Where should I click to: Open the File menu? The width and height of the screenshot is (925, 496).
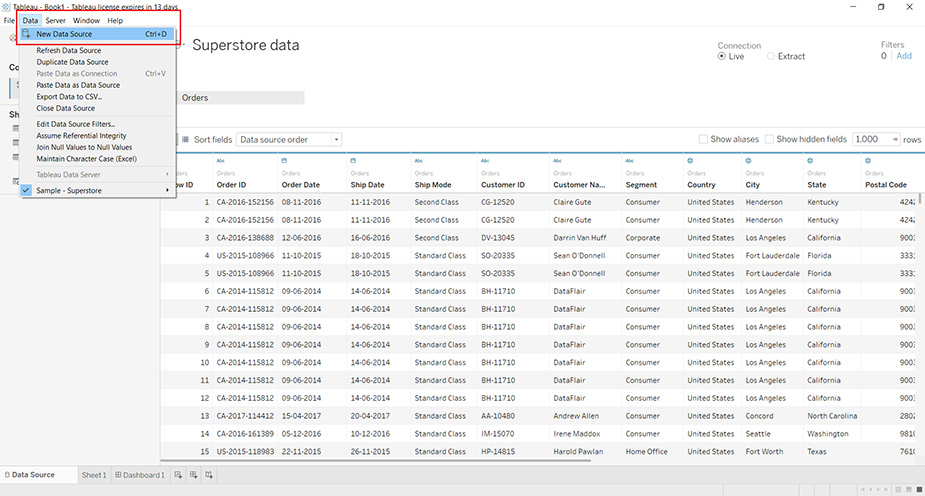[9, 20]
